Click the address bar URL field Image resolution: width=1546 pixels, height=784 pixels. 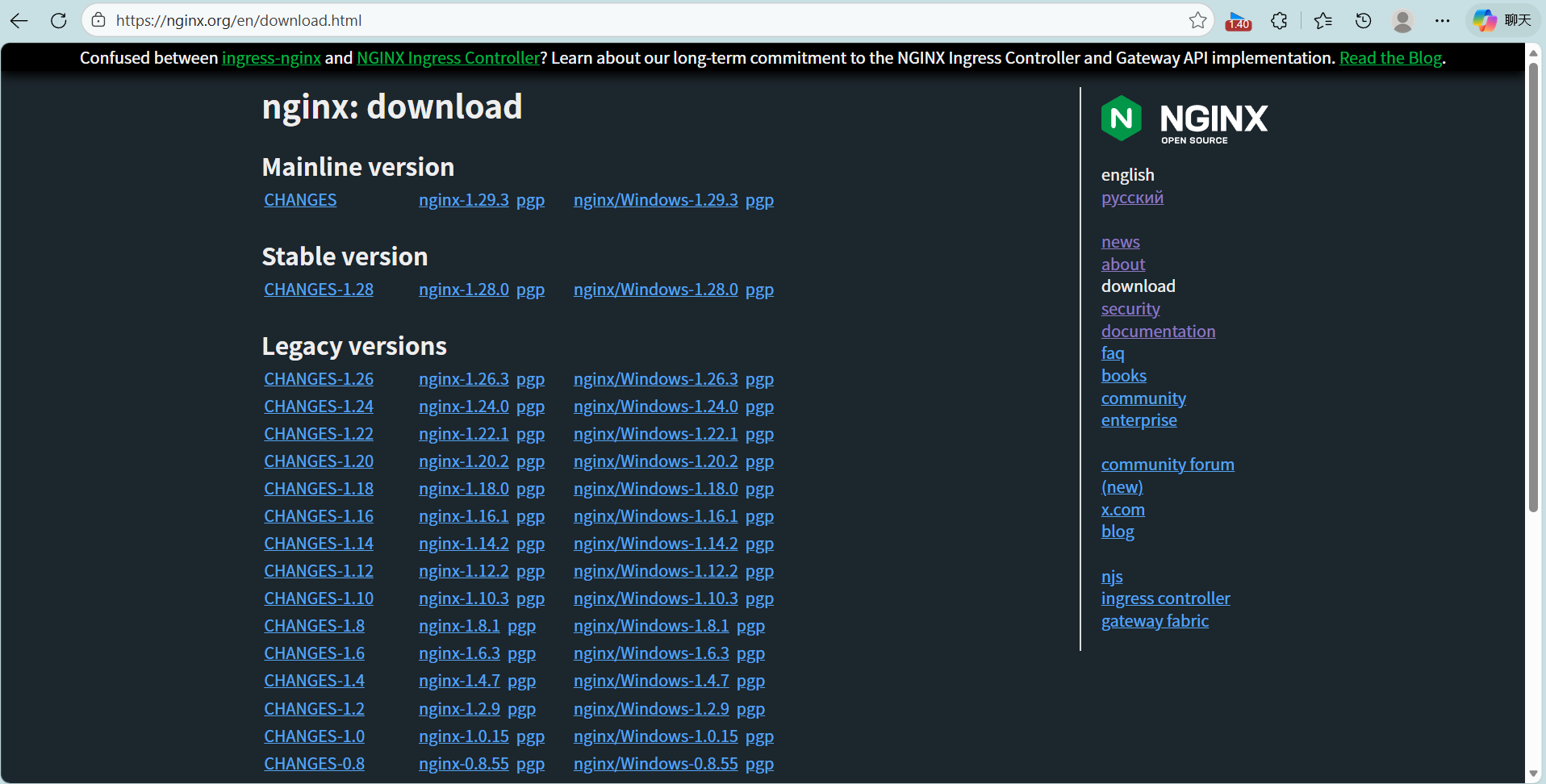pyautogui.click(x=646, y=20)
